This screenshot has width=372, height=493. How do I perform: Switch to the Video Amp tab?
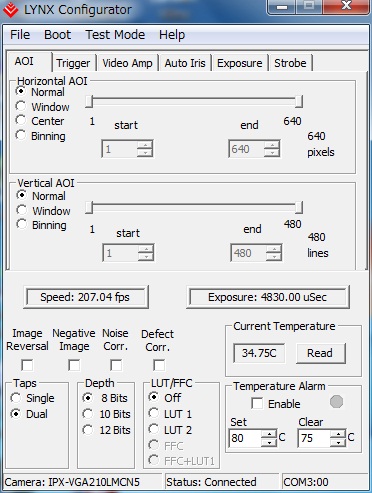[x=127, y=63]
